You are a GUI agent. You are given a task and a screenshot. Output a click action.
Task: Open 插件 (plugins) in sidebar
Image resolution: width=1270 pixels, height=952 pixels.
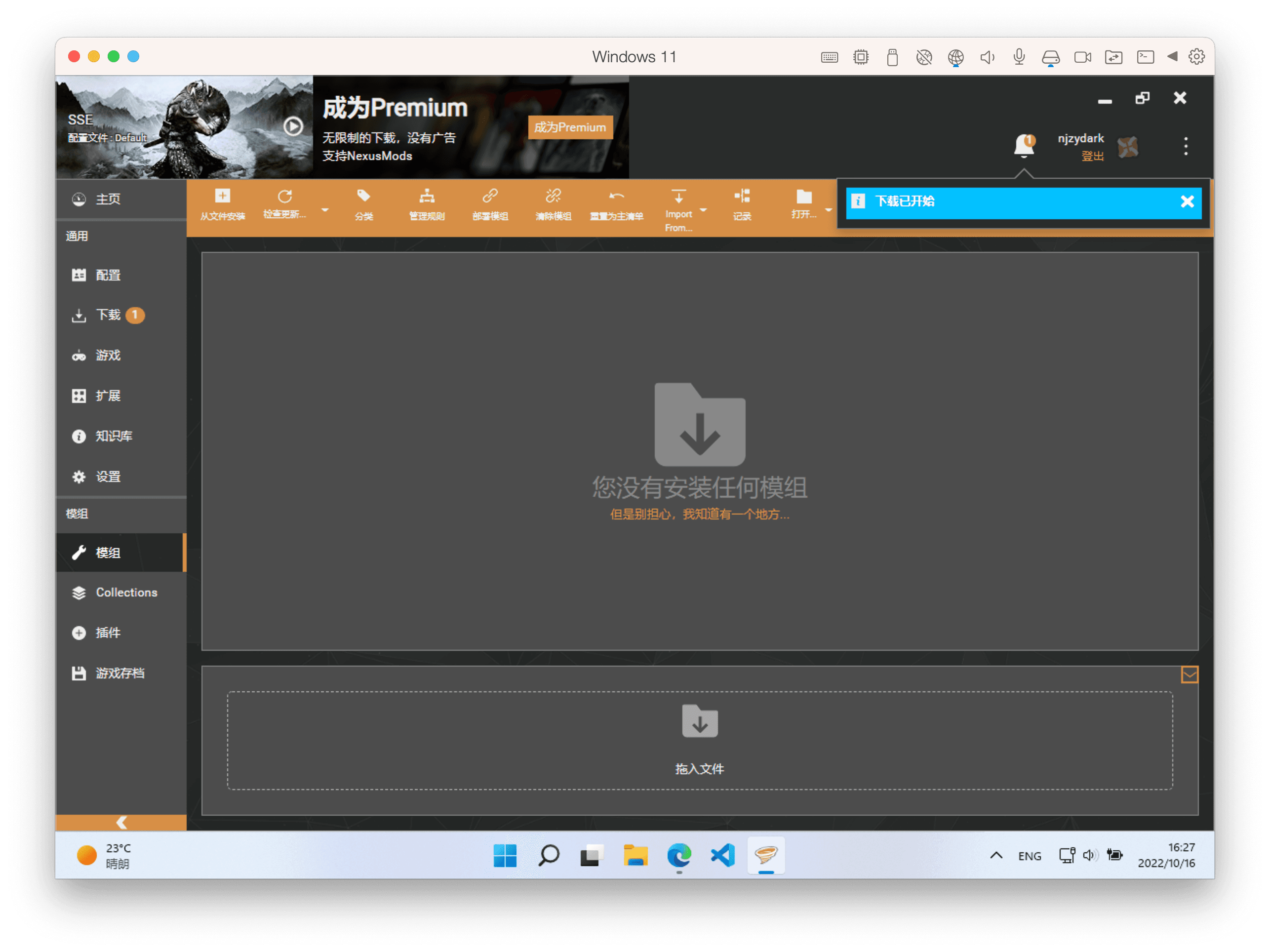(121, 633)
